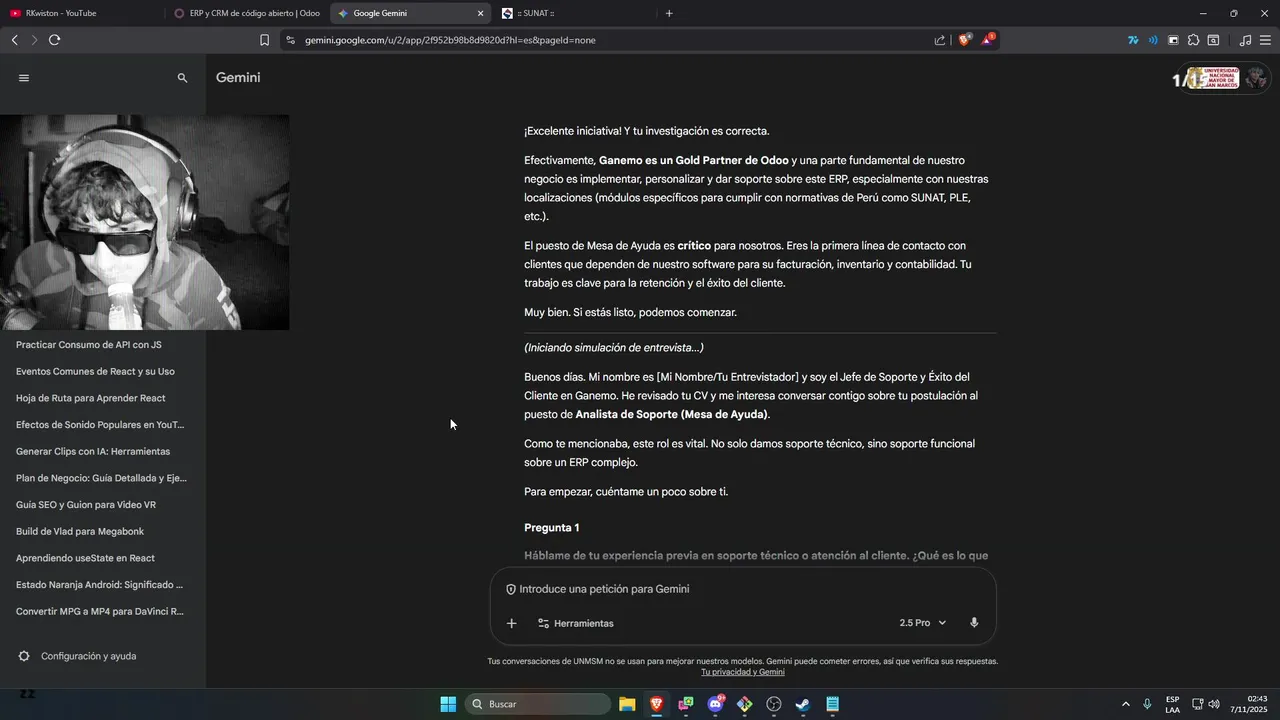Open the 2.5 Pro model selector dropdown

coord(922,623)
